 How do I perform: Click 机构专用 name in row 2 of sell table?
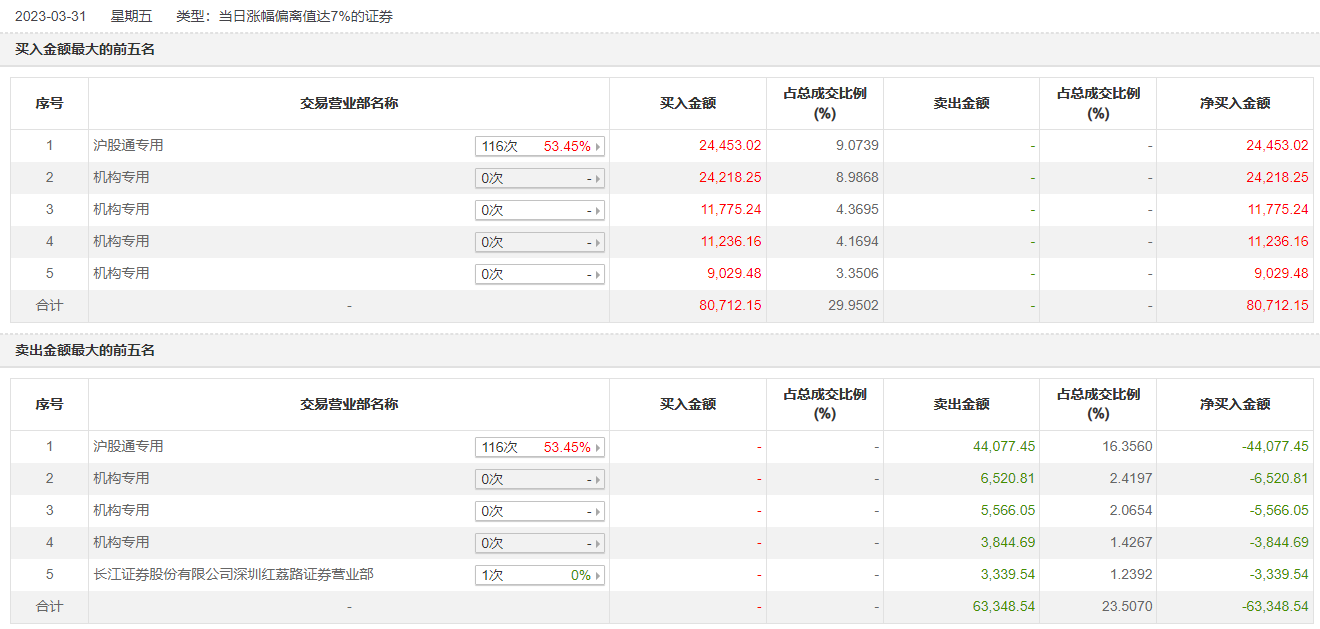tap(121, 479)
